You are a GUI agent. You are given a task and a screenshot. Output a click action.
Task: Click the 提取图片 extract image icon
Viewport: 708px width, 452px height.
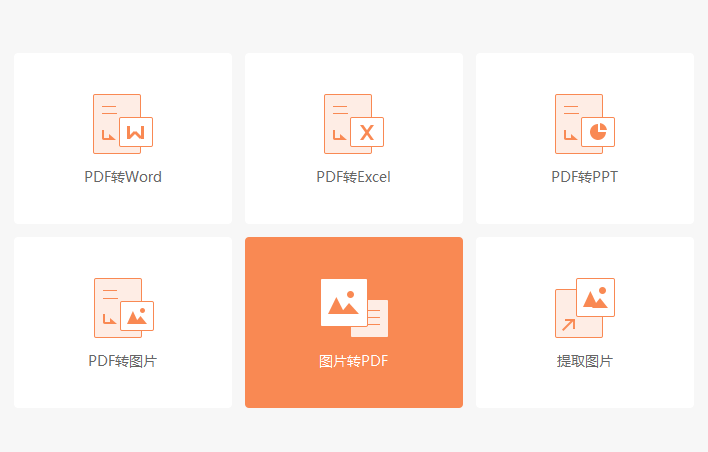tap(585, 308)
